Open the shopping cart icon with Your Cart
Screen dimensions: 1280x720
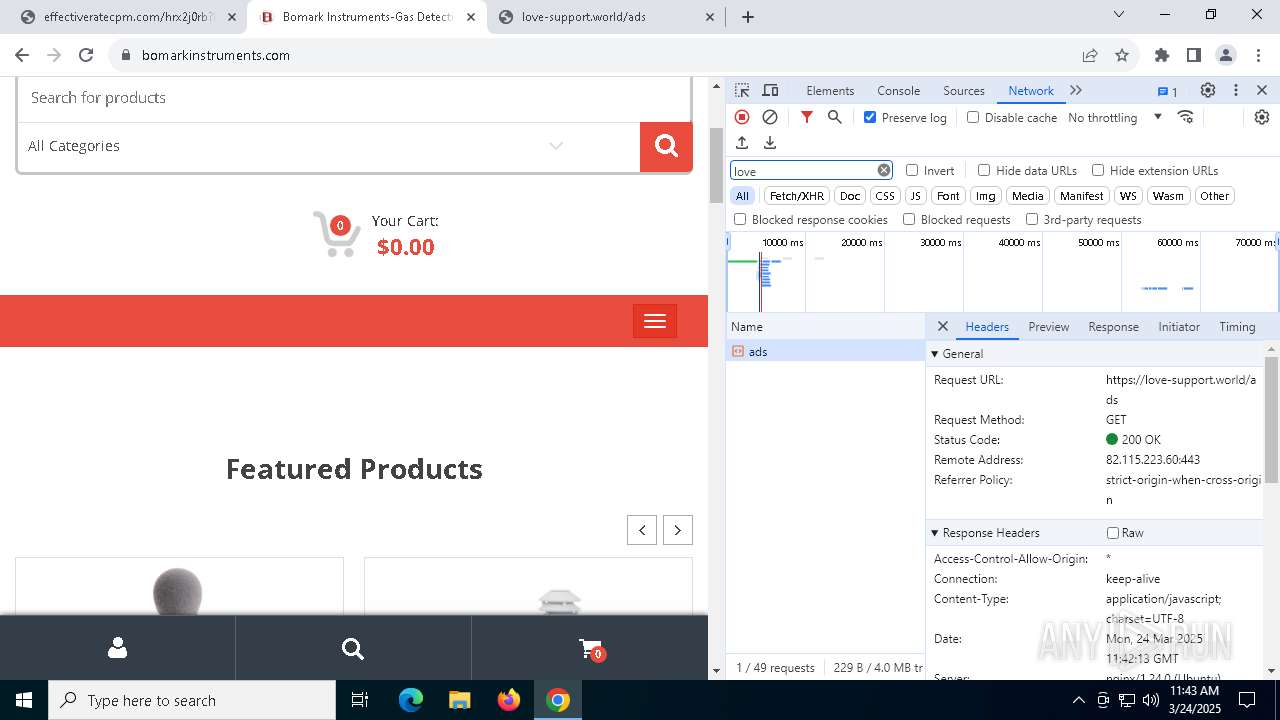(337, 234)
